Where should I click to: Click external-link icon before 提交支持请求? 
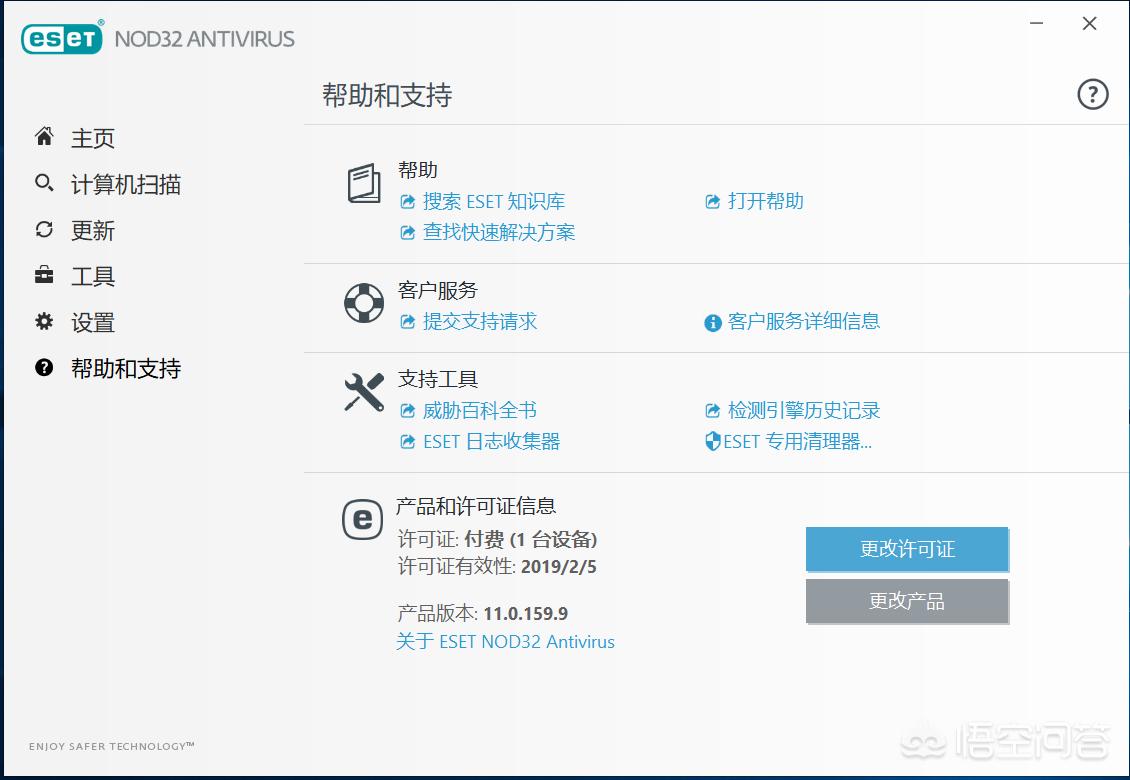pyautogui.click(x=408, y=322)
